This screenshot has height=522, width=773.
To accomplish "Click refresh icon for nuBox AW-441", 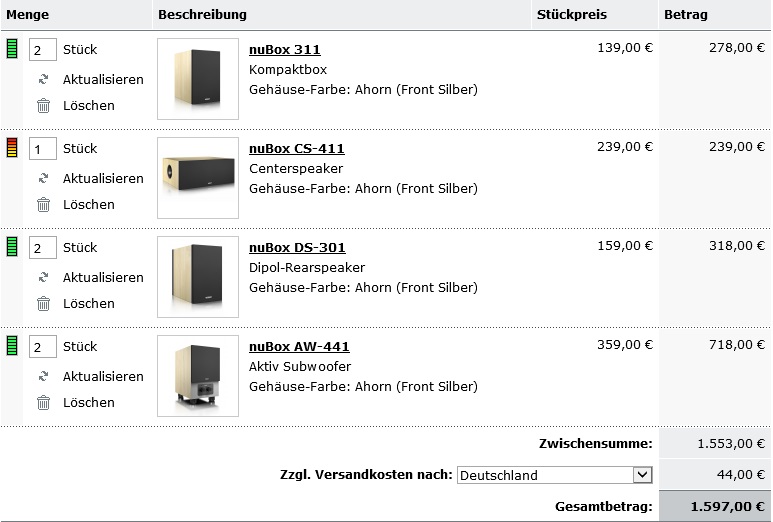I will (x=43, y=376).
